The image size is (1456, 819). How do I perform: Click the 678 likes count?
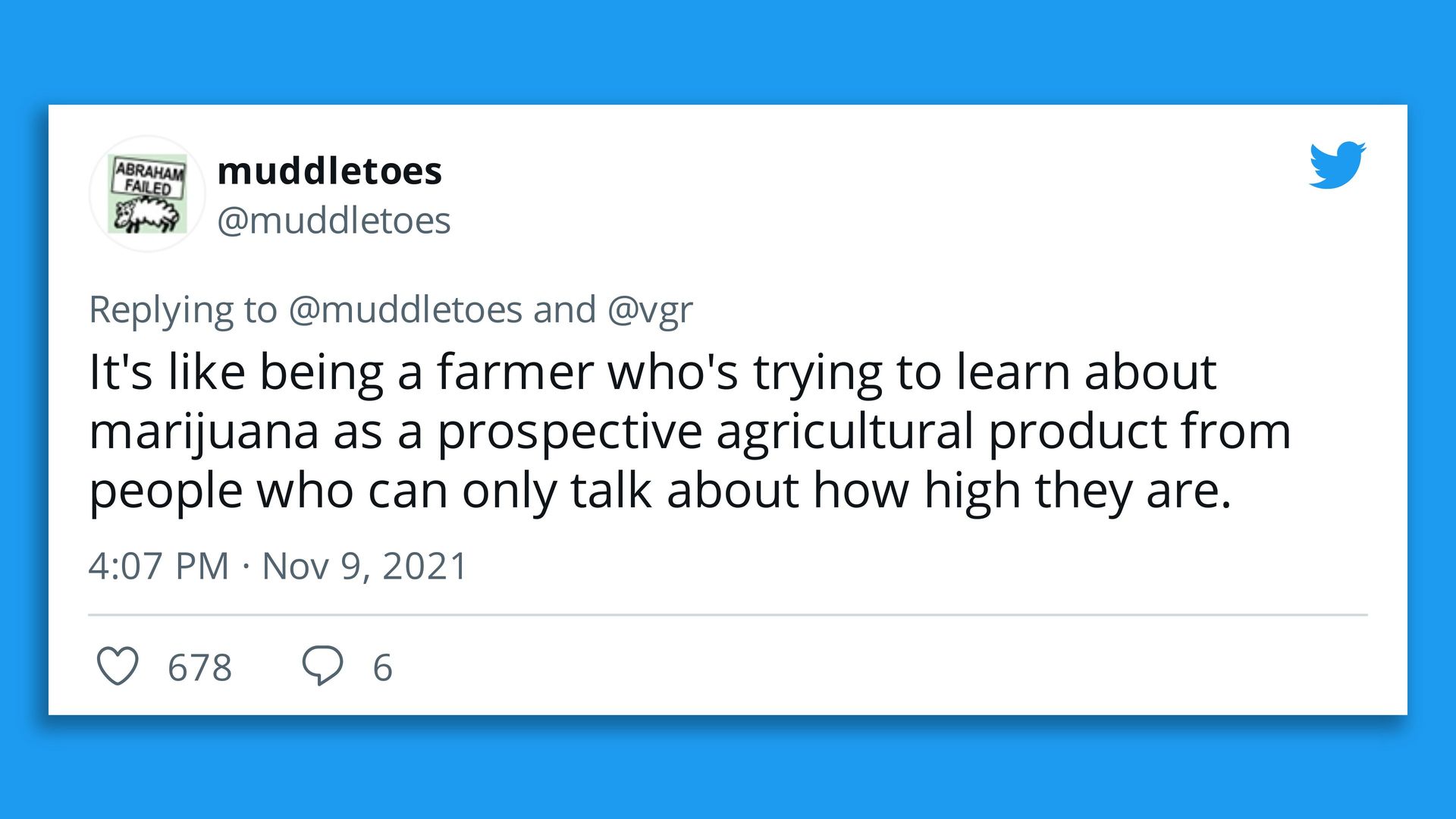(199, 667)
